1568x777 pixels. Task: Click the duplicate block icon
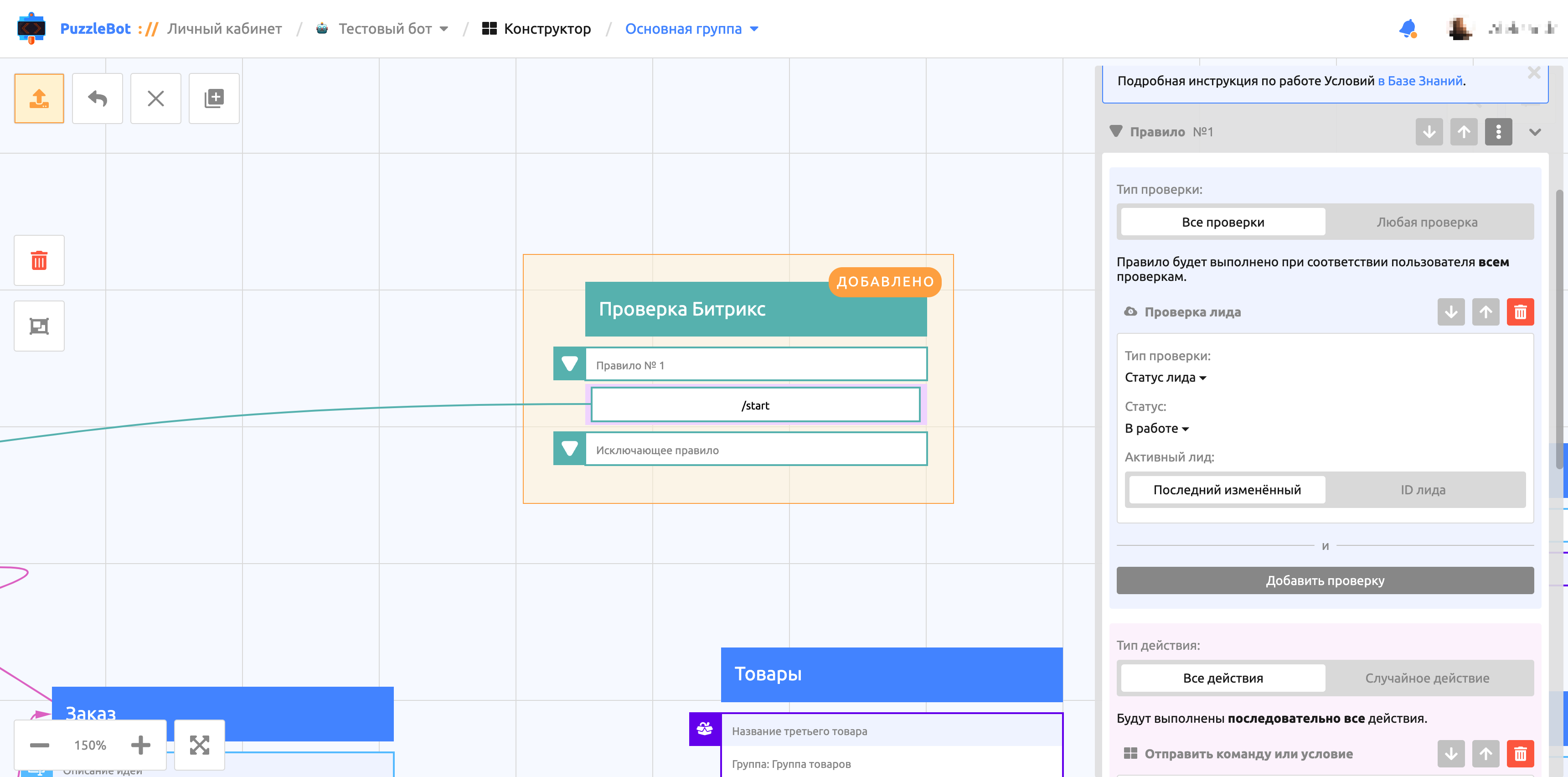(214, 98)
